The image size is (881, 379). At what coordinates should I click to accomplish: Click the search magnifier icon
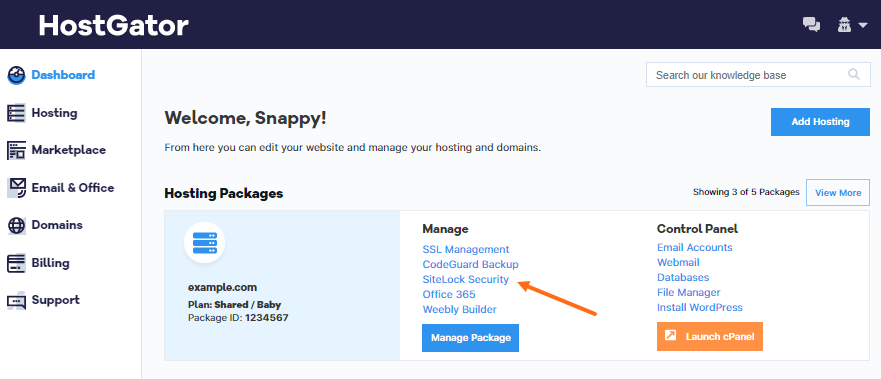[854, 75]
